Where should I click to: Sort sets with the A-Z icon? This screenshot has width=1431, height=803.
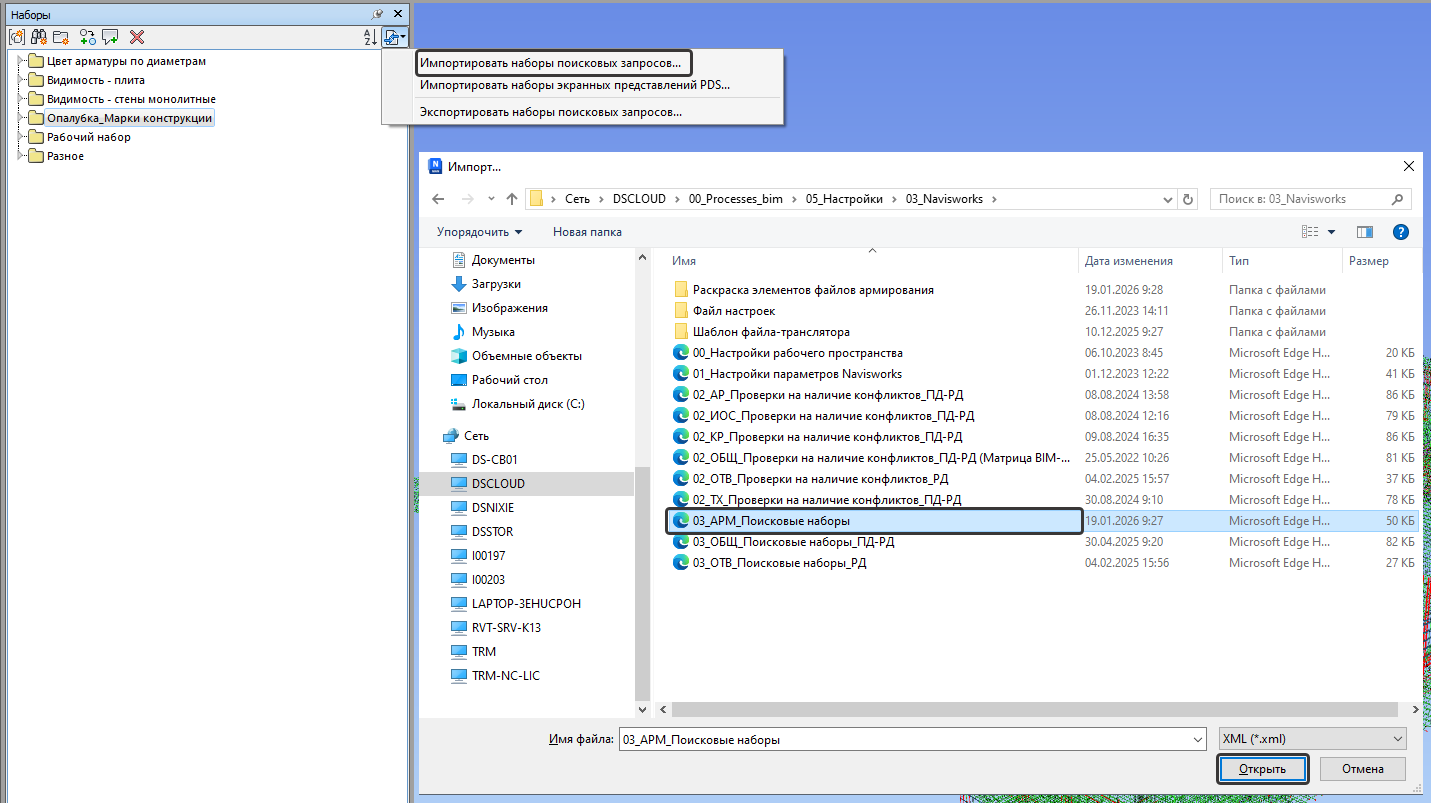tap(370, 37)
